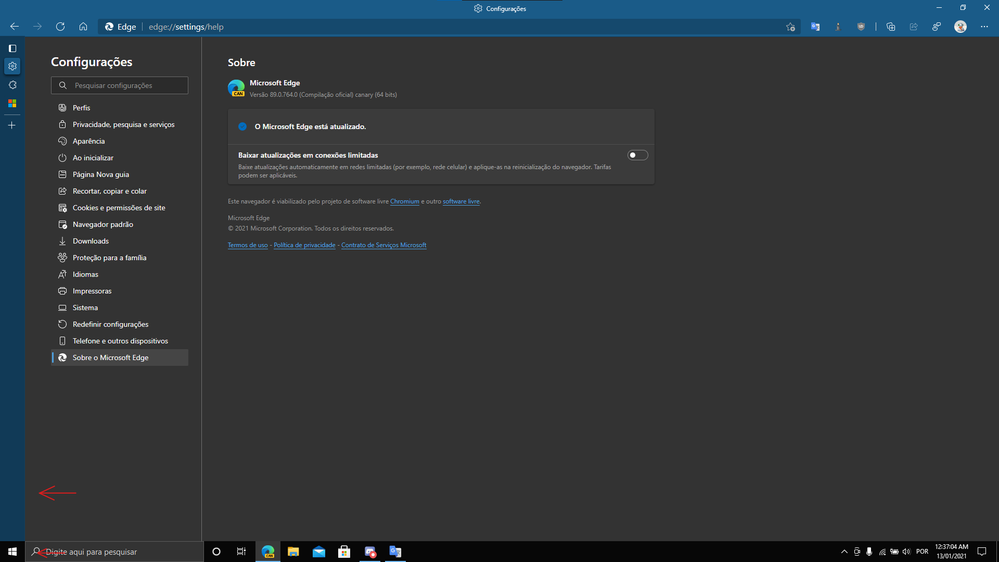The image size is (999, 562).
Task: Select the Microsoft logo tab in the vertical tabs
Action: pyautogui.click(x=12, y=103)
